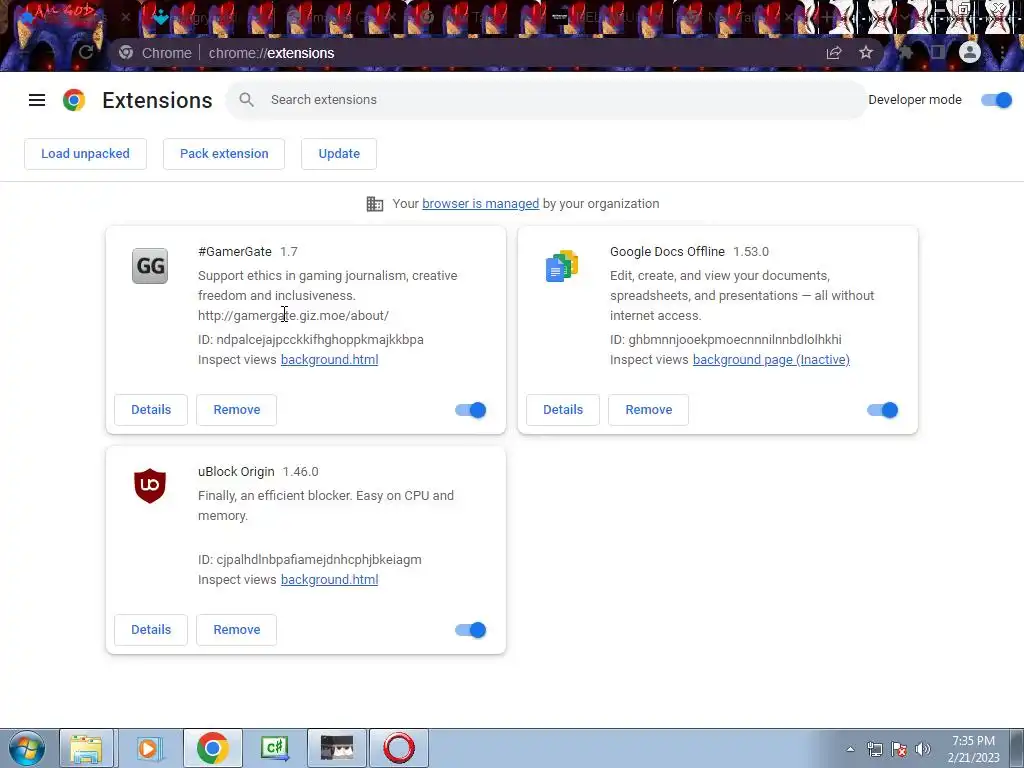Open Windows Explorer from the taskbar
Viewport: 1024px width, 768px height.
[87, 748]
